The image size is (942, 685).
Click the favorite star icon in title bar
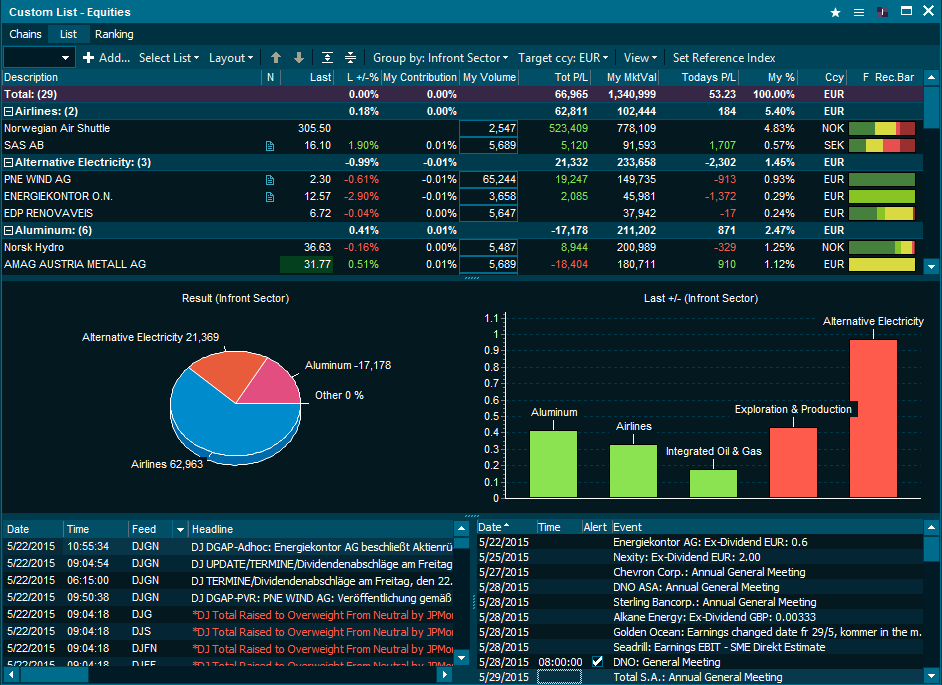835,12
